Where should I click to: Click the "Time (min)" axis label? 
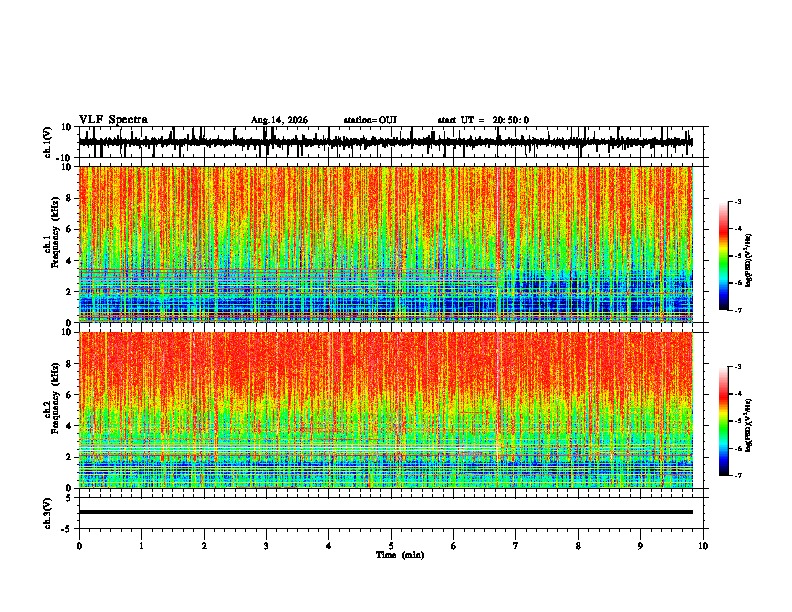pyautogui.click(x=400, y=555)
